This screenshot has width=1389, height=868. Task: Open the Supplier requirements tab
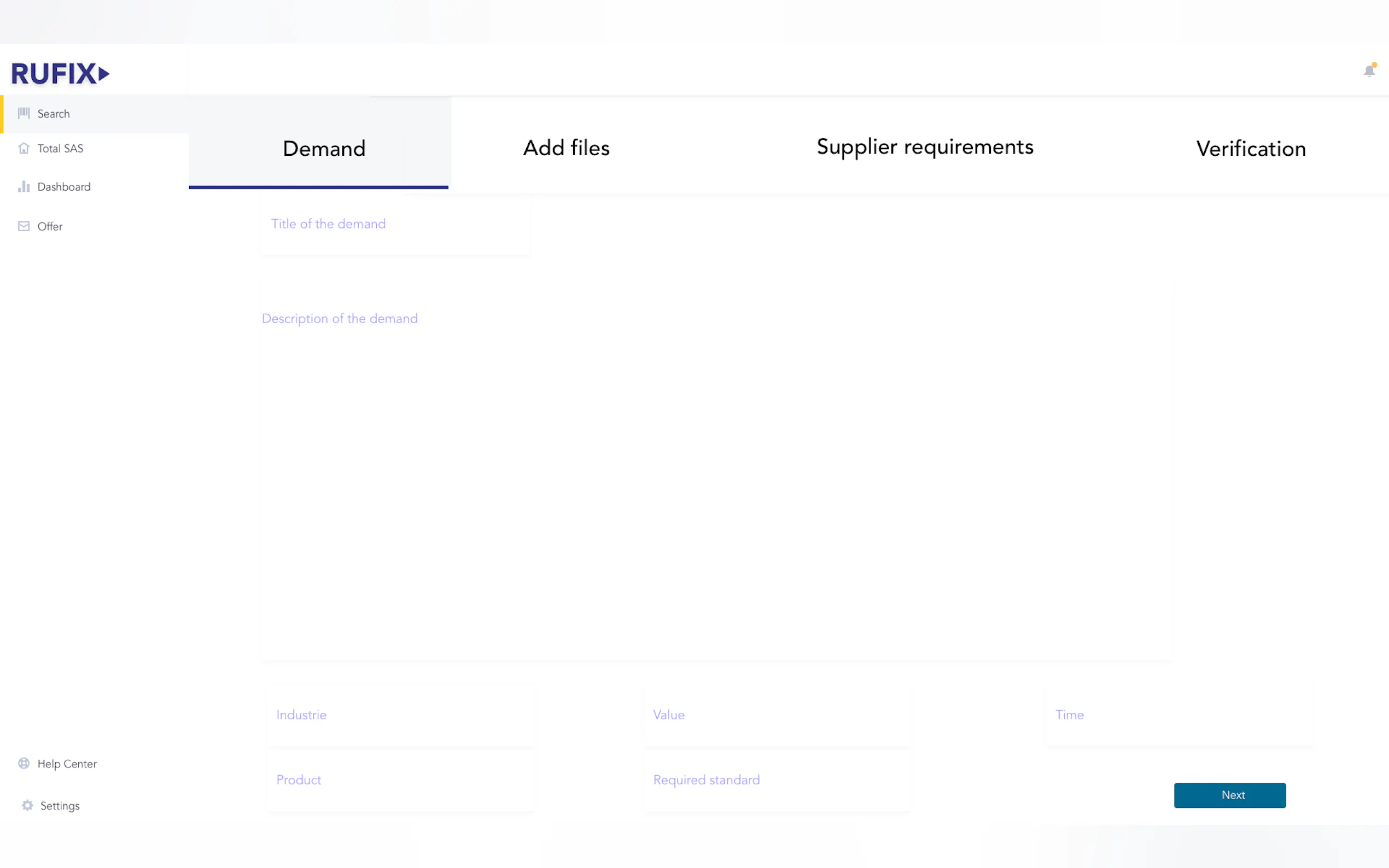925,147
